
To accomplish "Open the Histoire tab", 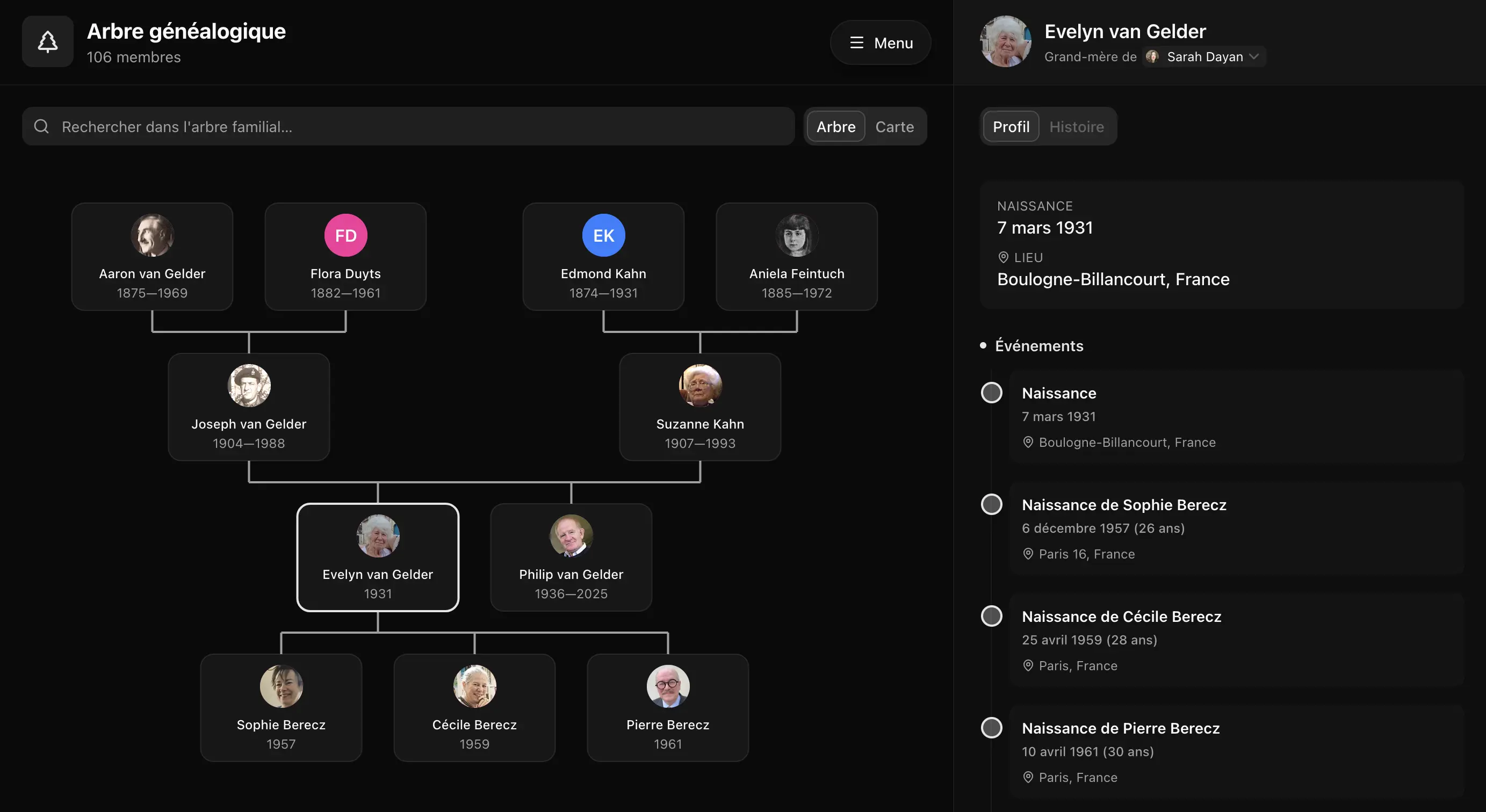I will tap(1076, 126).
